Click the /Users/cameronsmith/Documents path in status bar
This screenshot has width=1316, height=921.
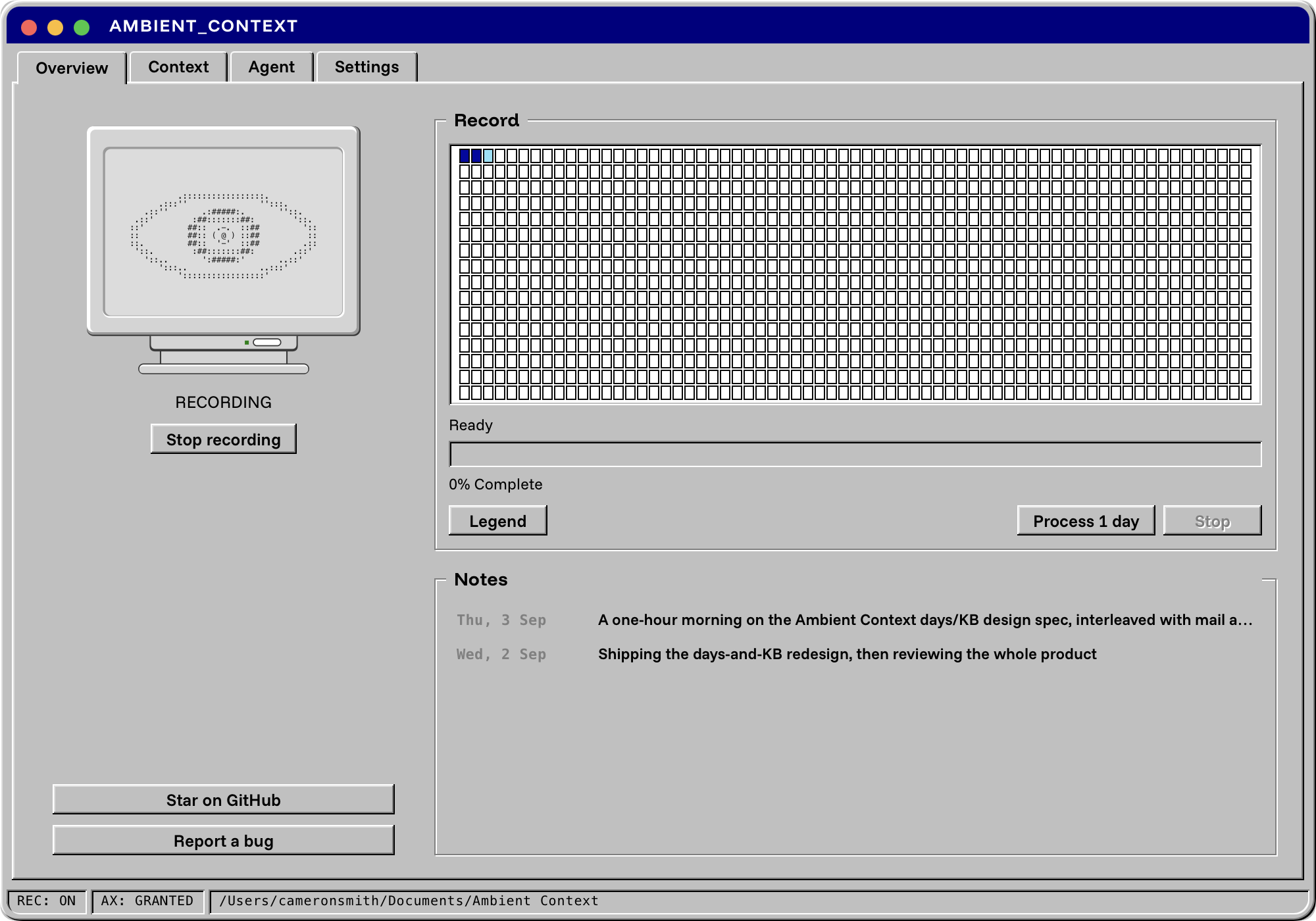pyautogui.click(x=409, y=901)
